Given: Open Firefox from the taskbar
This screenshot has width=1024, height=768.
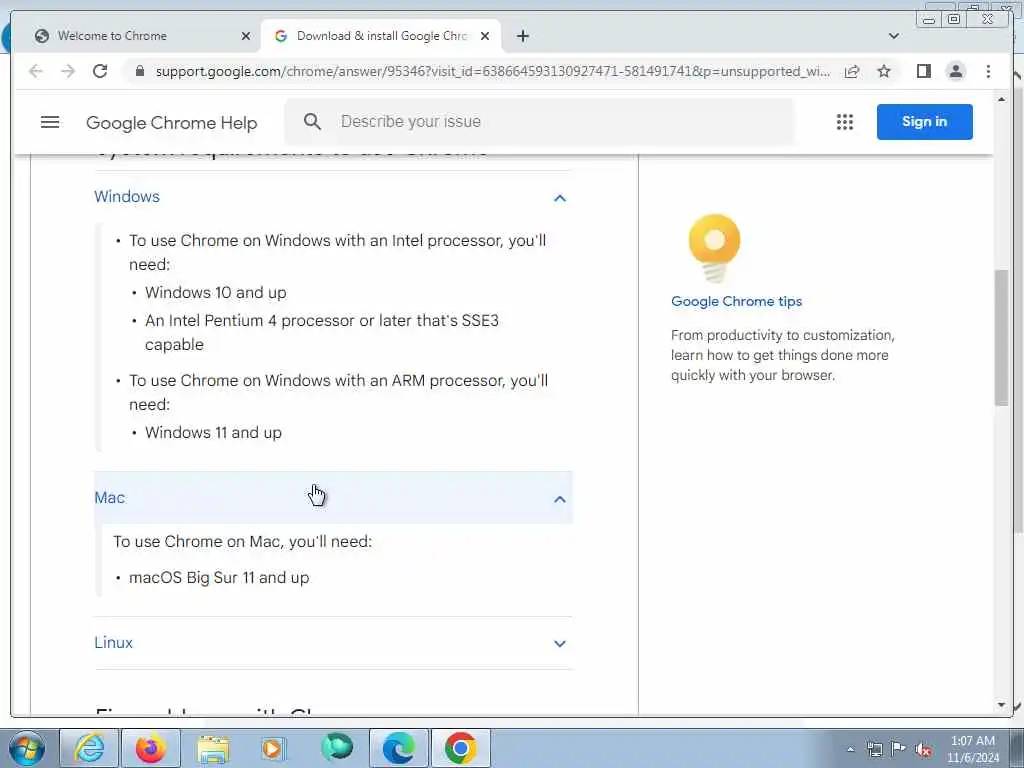Looking at the screenshot, I should tap(151, 748).
